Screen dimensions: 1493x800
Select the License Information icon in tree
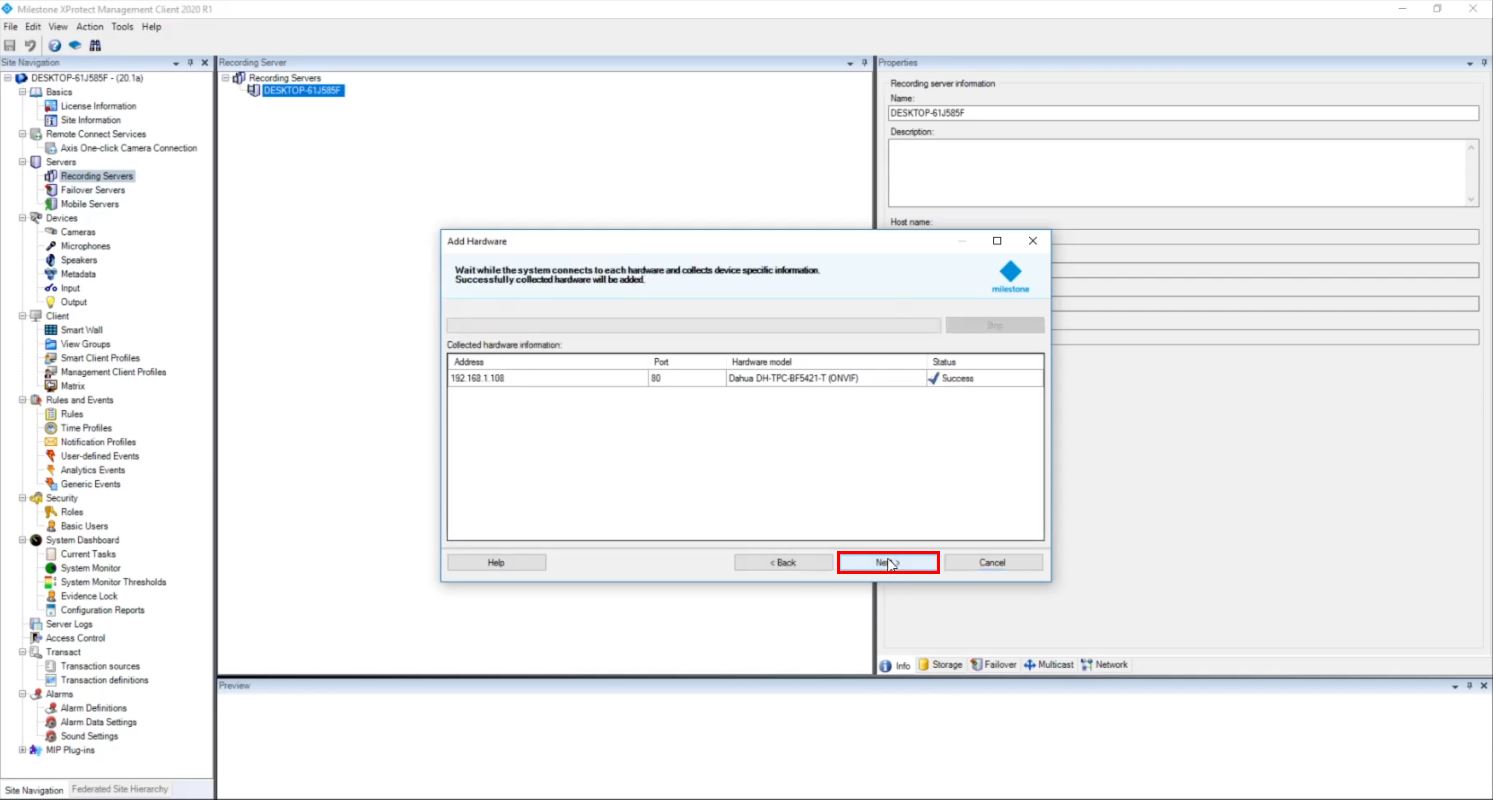click(51, 106)
